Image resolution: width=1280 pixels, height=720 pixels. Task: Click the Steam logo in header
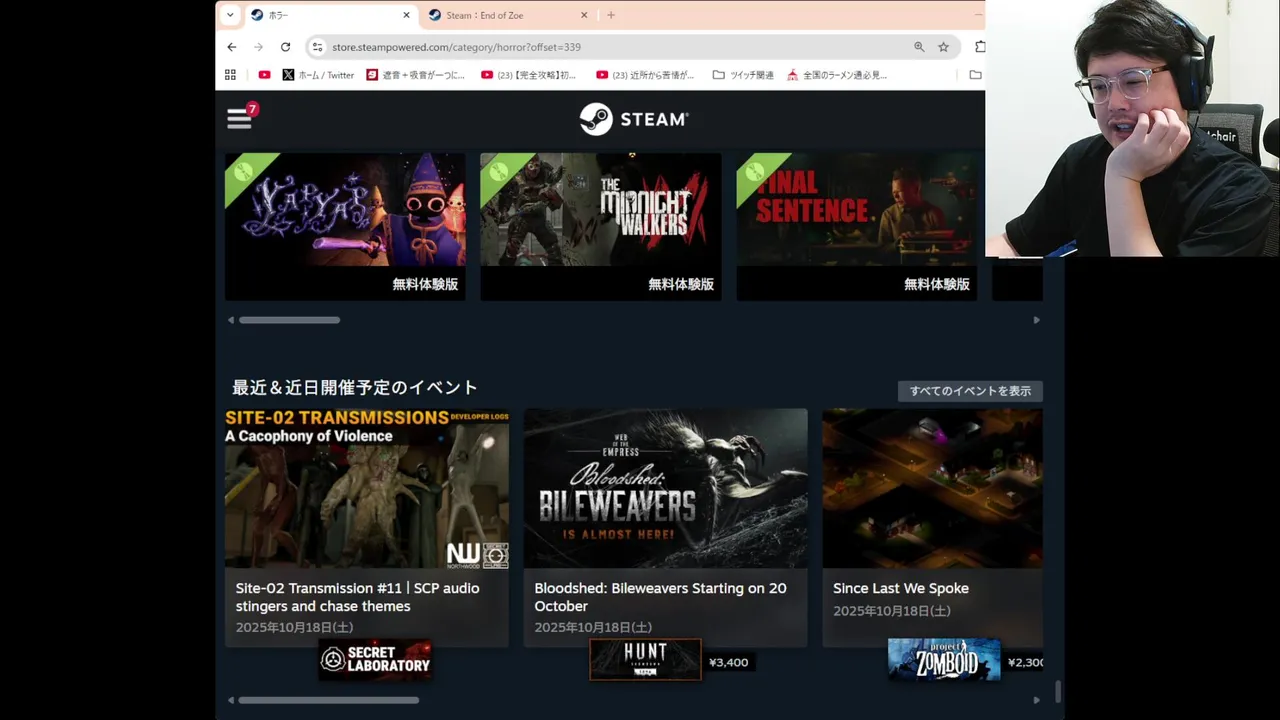point(634,119)
